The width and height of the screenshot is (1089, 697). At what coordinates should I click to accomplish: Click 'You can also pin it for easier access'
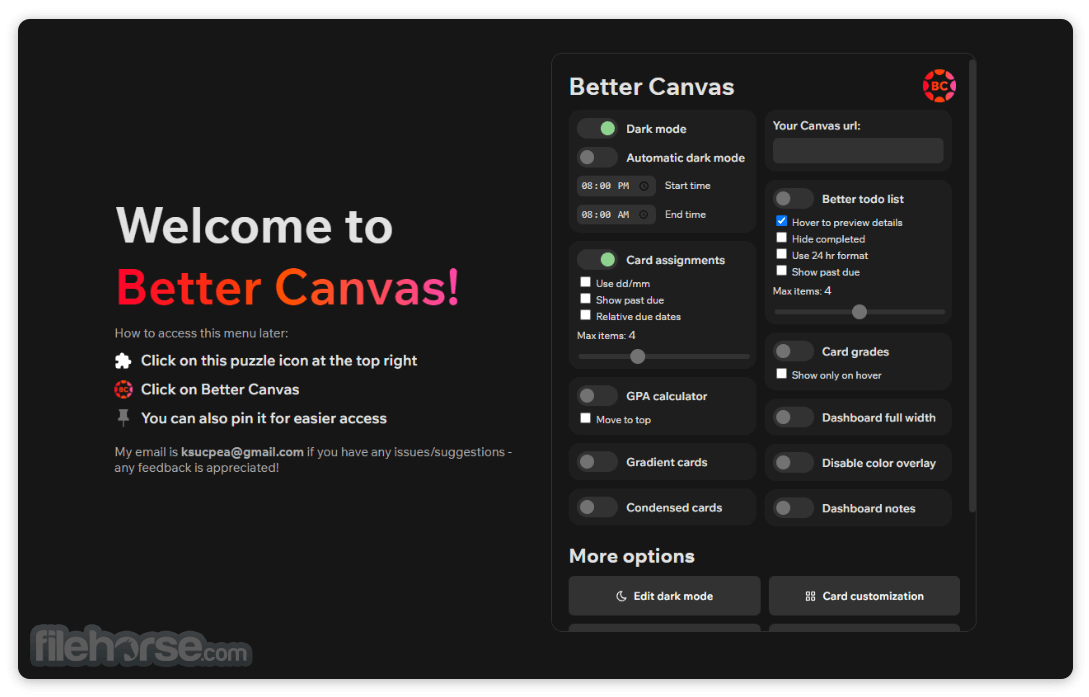tap(264, 419)
